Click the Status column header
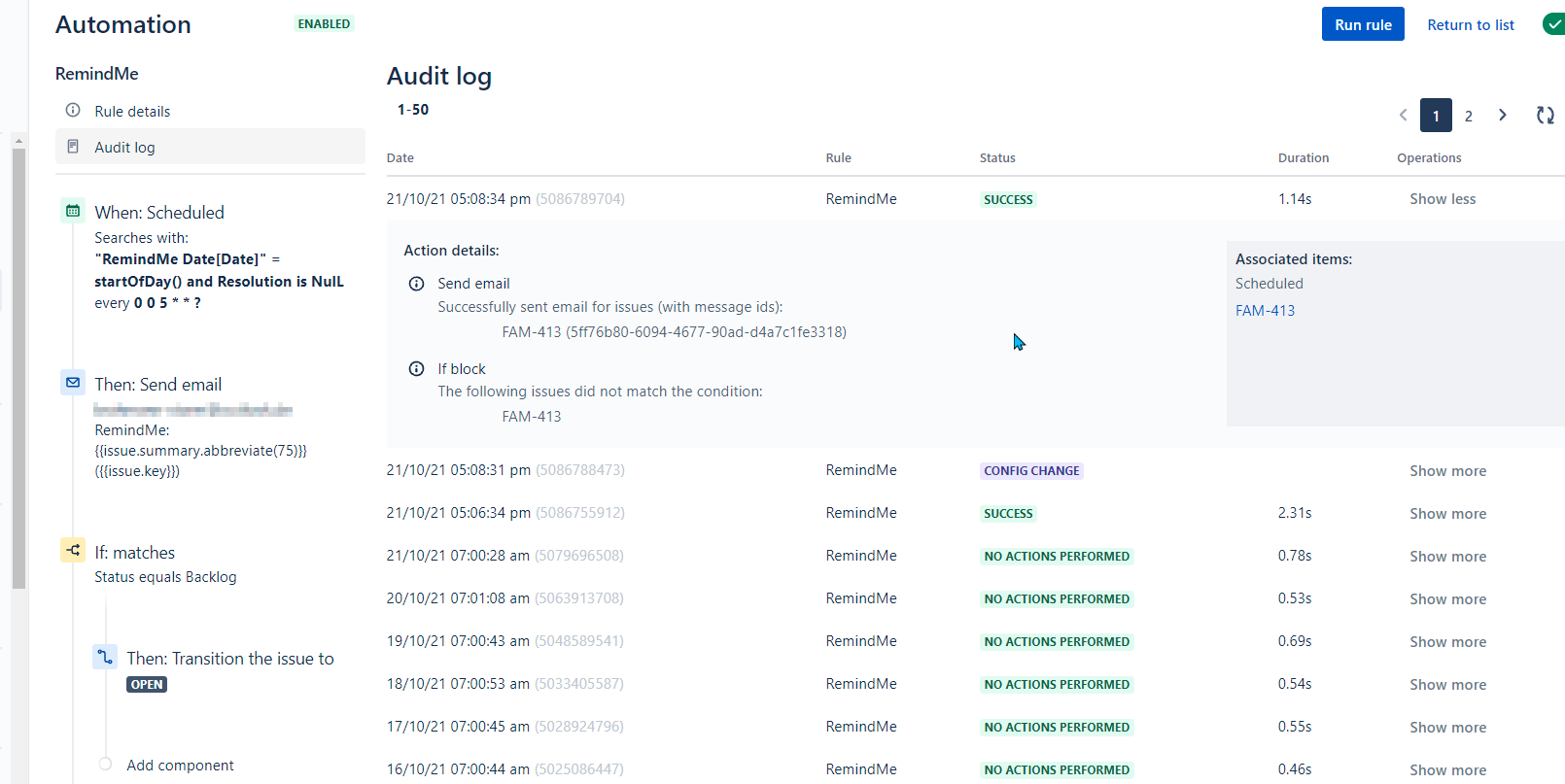This screenshot has width=1565, height=784. pos(997,158)
